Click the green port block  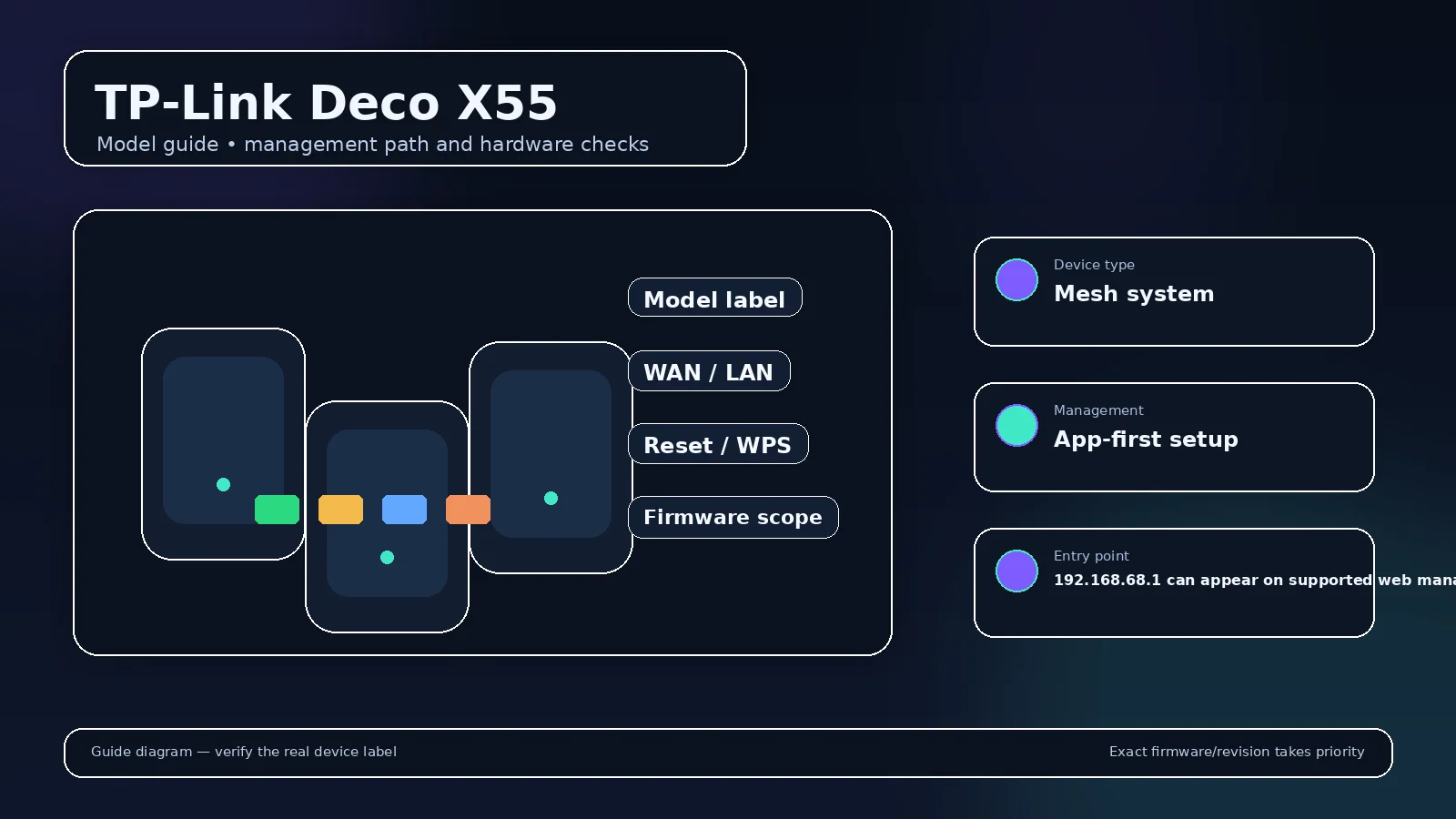click(277, 510)
